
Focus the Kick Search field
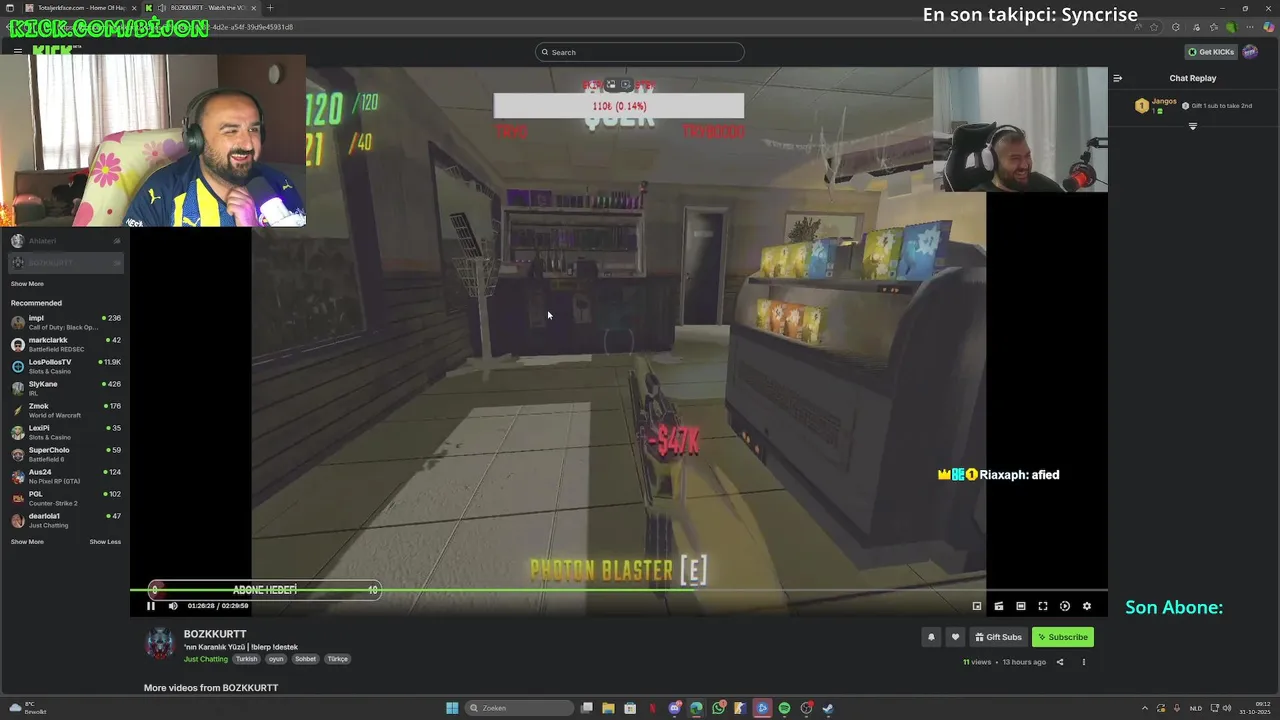click(639, 52)
